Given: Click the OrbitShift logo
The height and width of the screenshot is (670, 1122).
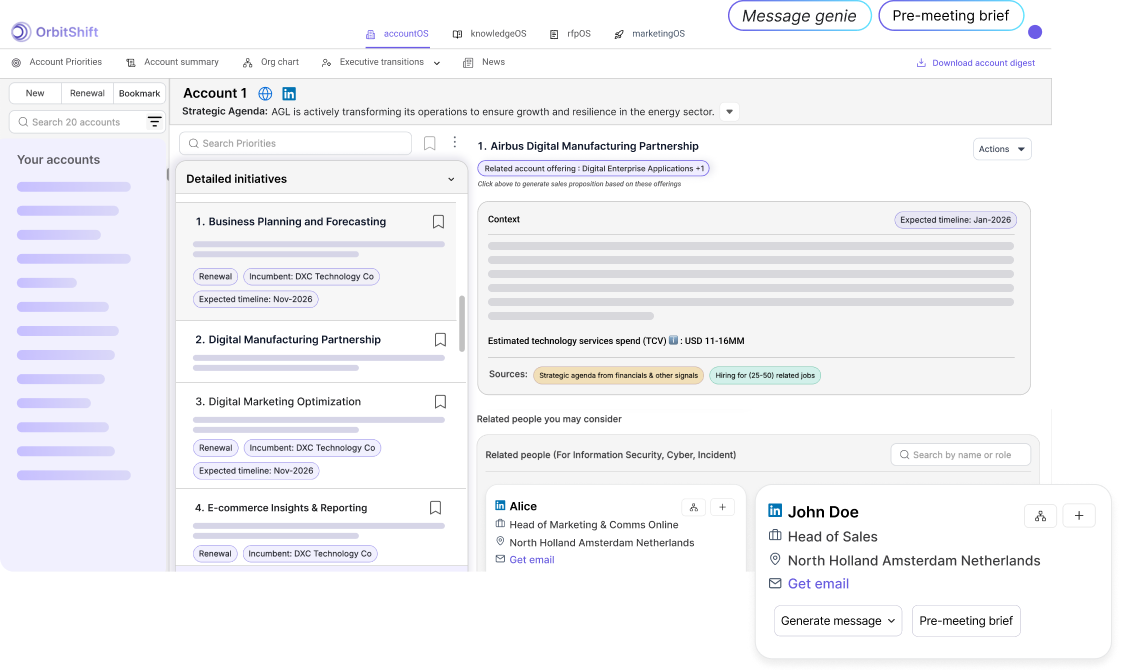Looking at the screenshot, I should click(x=54, y=31).
